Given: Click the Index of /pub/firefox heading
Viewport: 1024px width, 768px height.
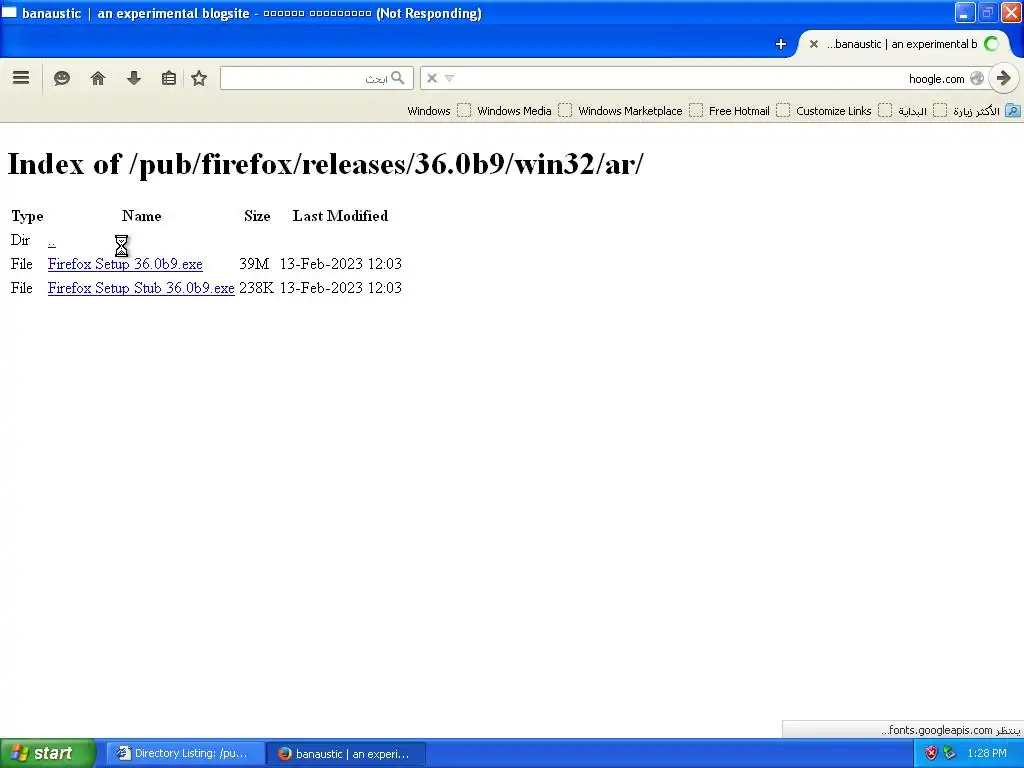Looking at the screenshot, I should pyautogui.click(x=325, y=164).
